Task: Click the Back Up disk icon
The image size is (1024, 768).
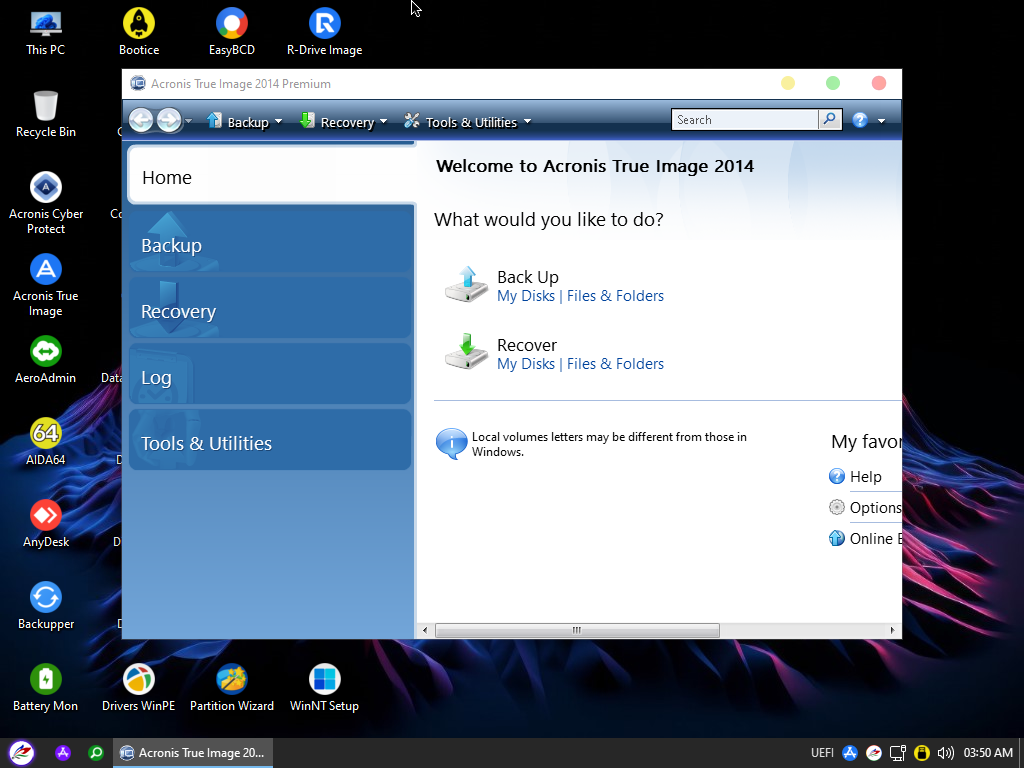Action: [x=466, y=285]
